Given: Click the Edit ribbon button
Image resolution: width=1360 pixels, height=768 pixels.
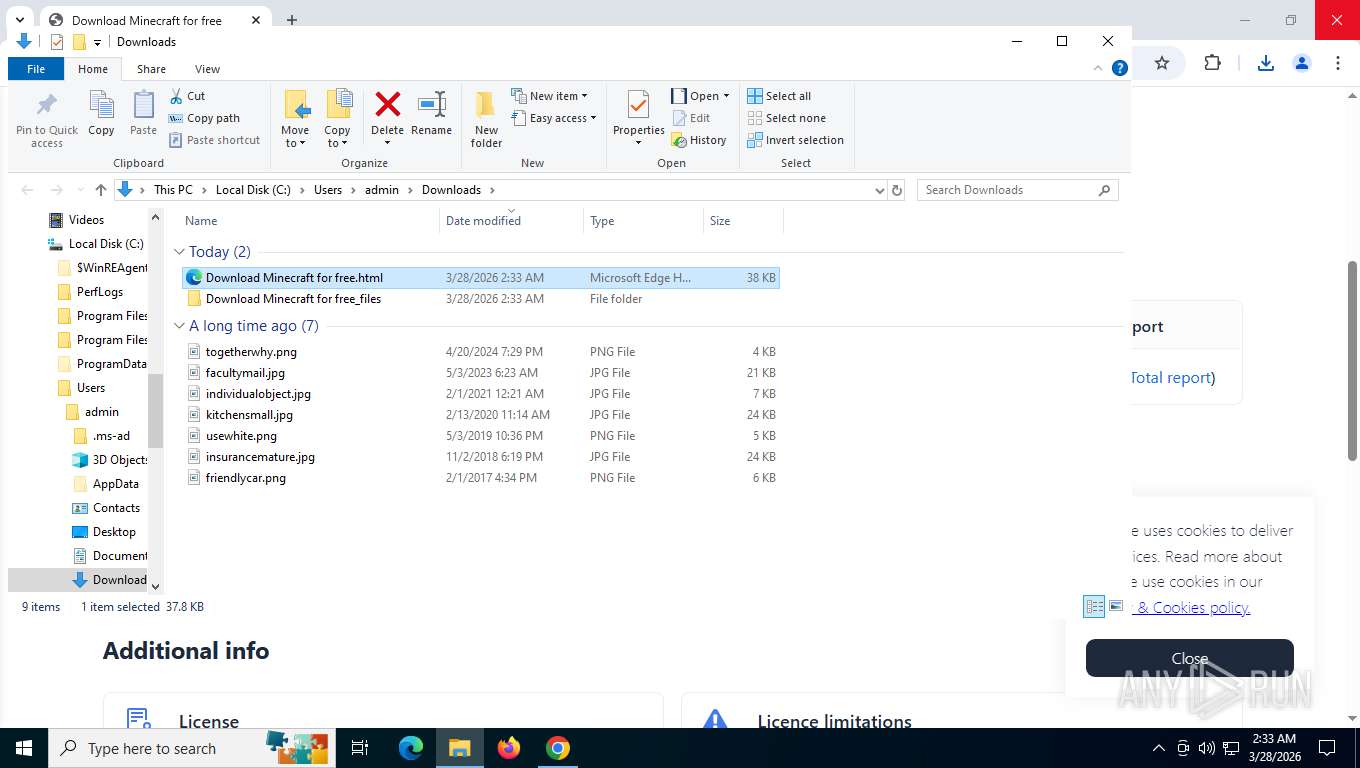Looking at the screenshot, I should (x=691, y=118).
